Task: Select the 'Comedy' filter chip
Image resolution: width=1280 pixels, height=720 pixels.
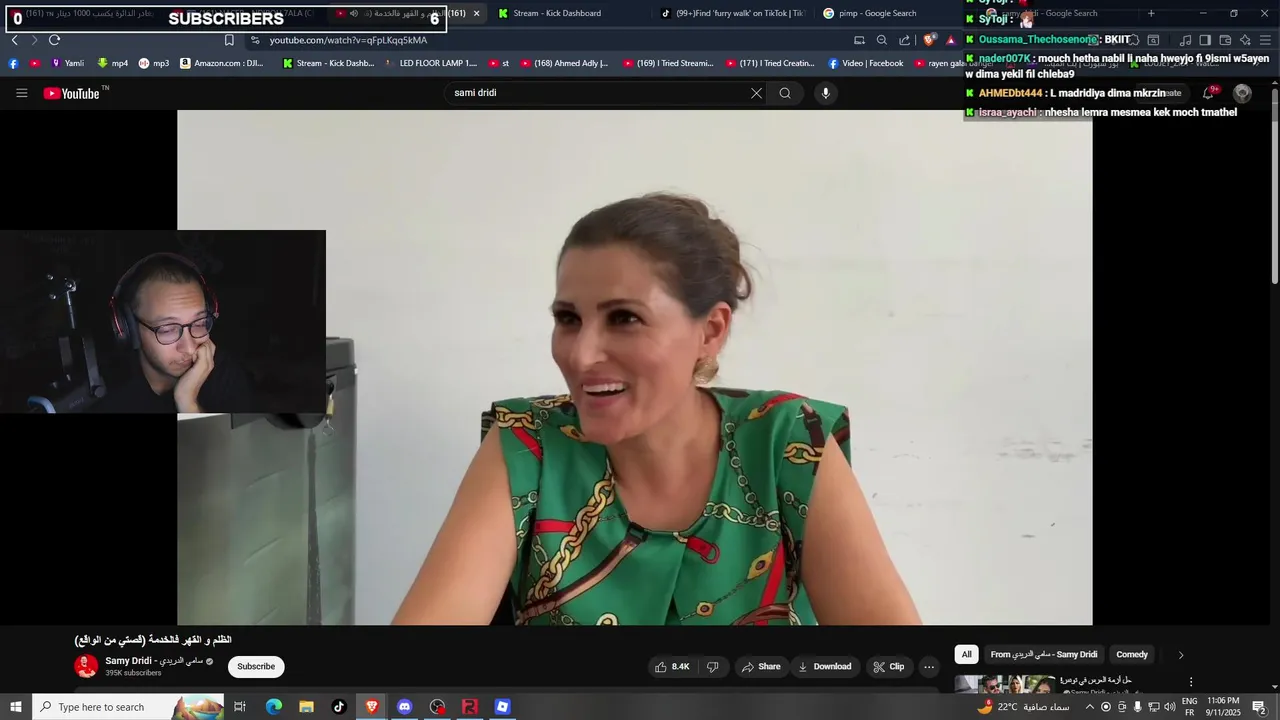Action: tap(1132, 655)
